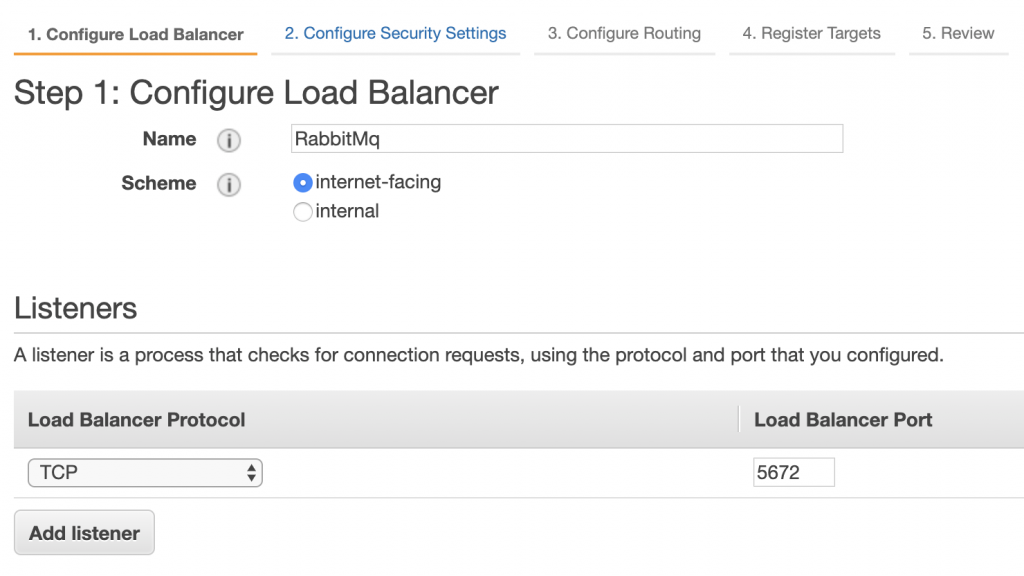The width and height of the screenshot is (1024, 576).
Task: Click the listener description text
Action: pyautogui.click(x=479, y=355)
